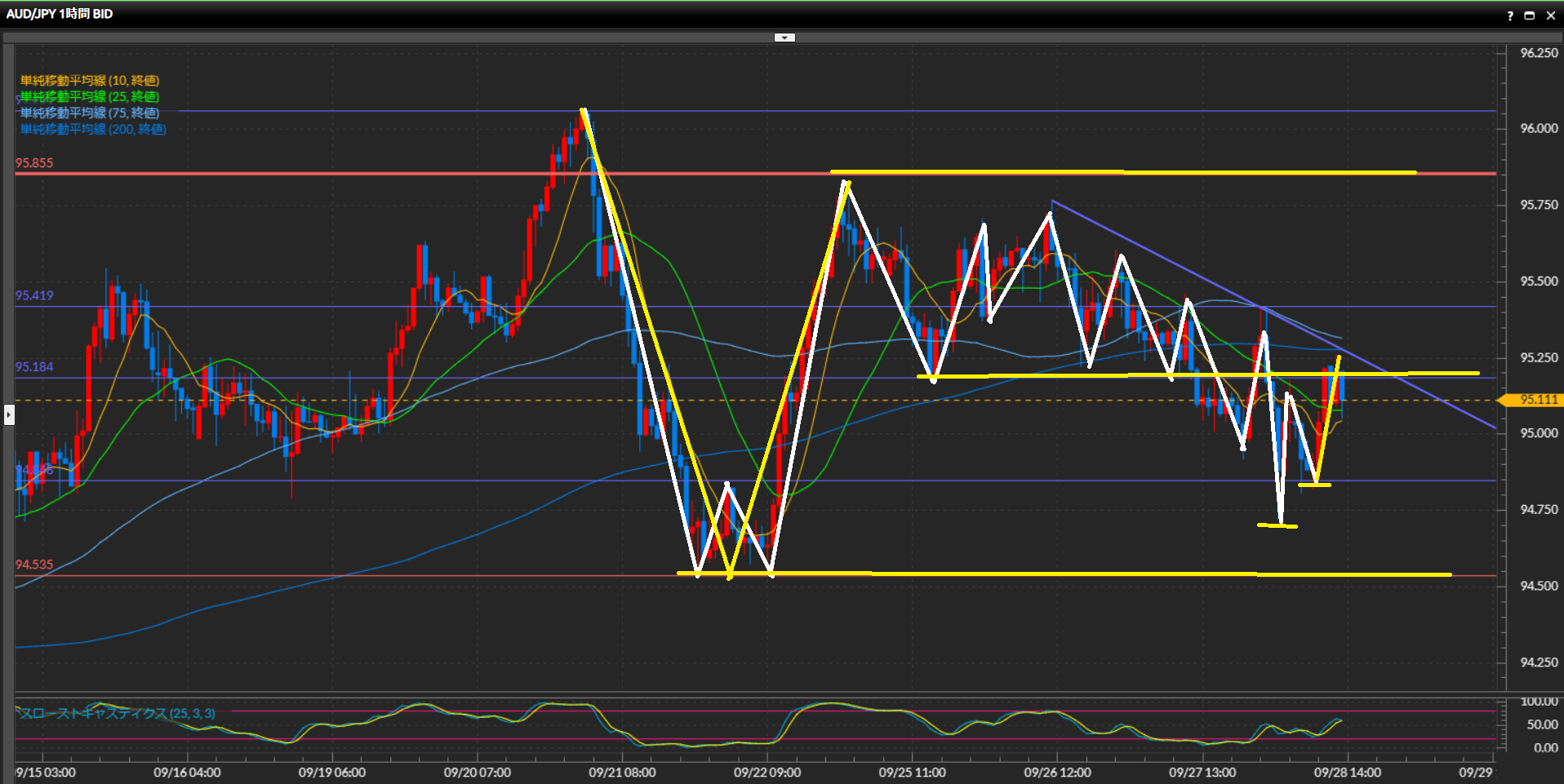Image resolution: width=1564 pixels, height=784 pixels.
Task: Select the horizontal line label 95.419
Action: coord(34,295)
